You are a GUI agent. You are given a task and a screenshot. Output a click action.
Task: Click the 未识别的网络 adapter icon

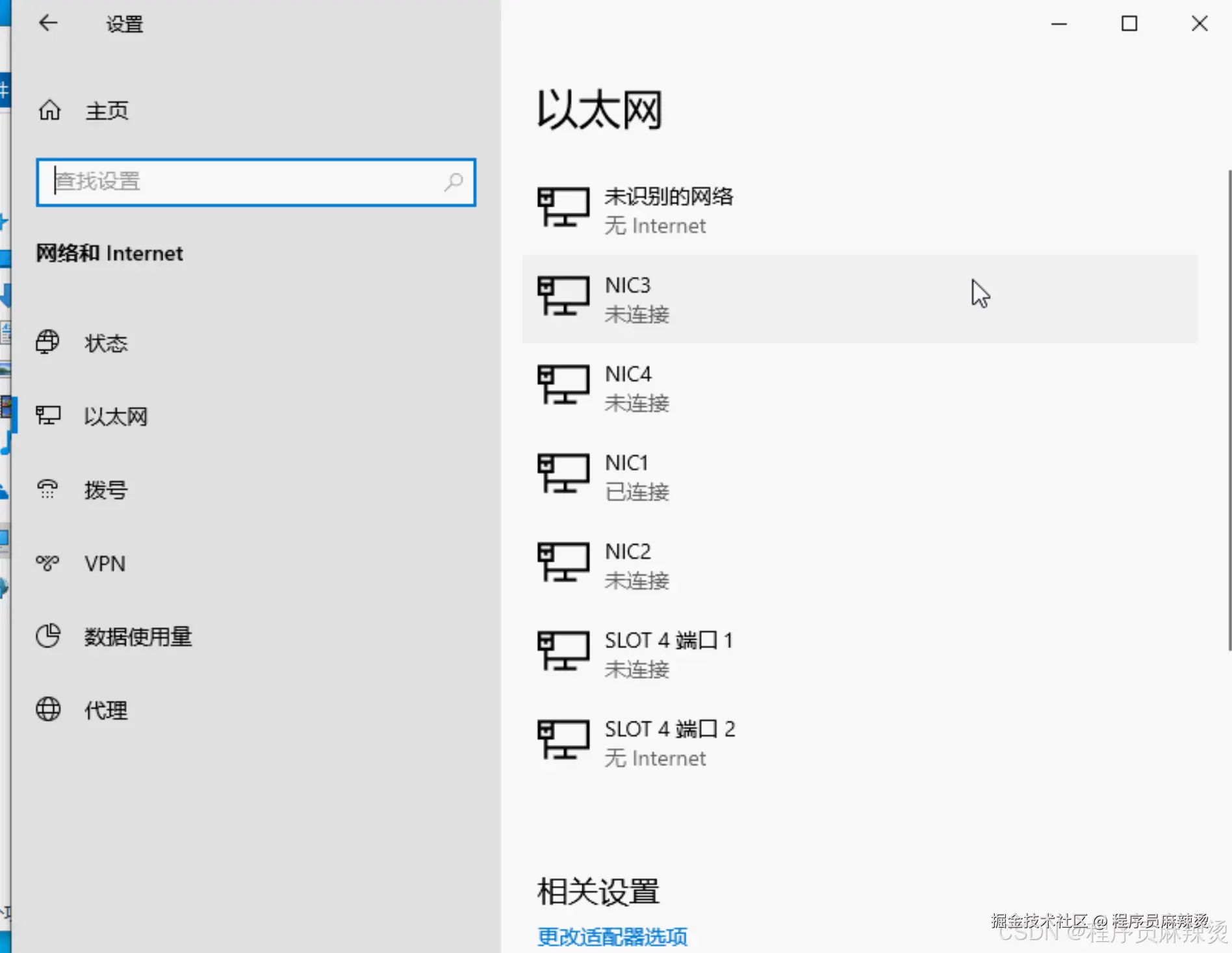pyautogui.click(x=563, y=208)
